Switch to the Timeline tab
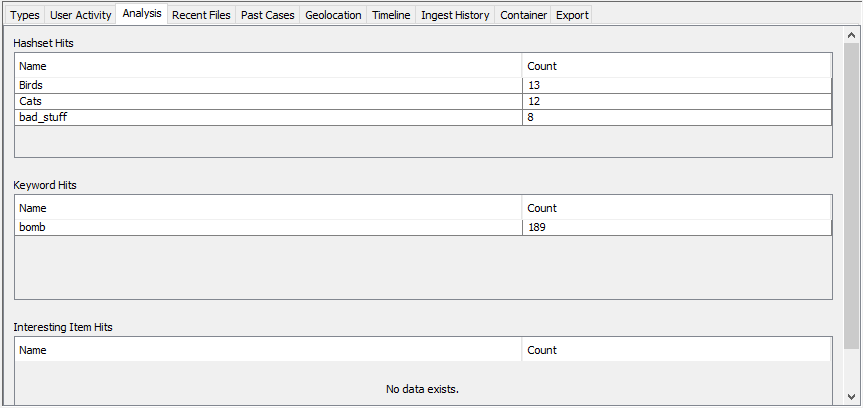 tap(391, 15)
